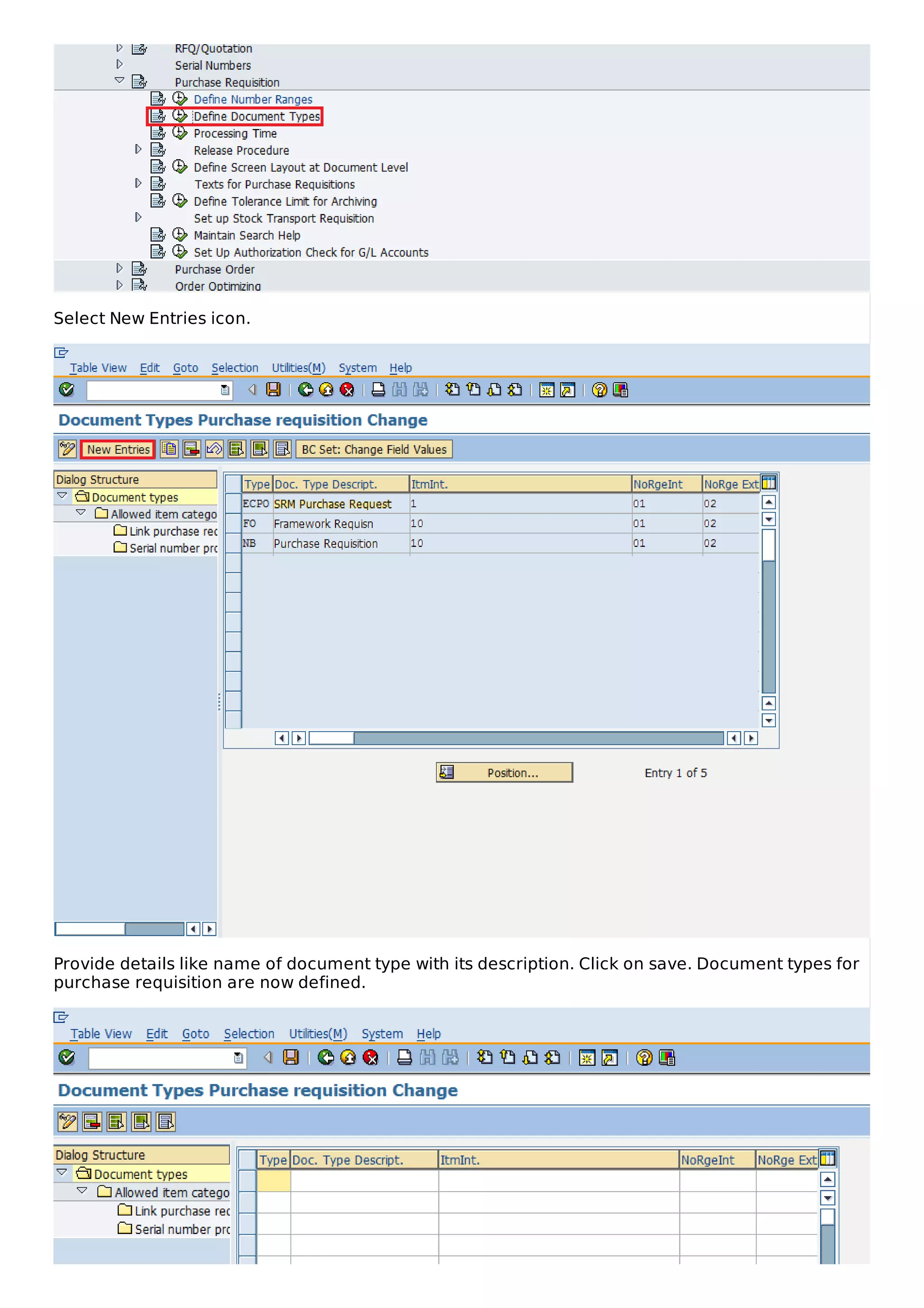The height and width of the screenshot is (1308, 924).
Task: Open Define Number Ranges activity
Action: pos(253,99)
